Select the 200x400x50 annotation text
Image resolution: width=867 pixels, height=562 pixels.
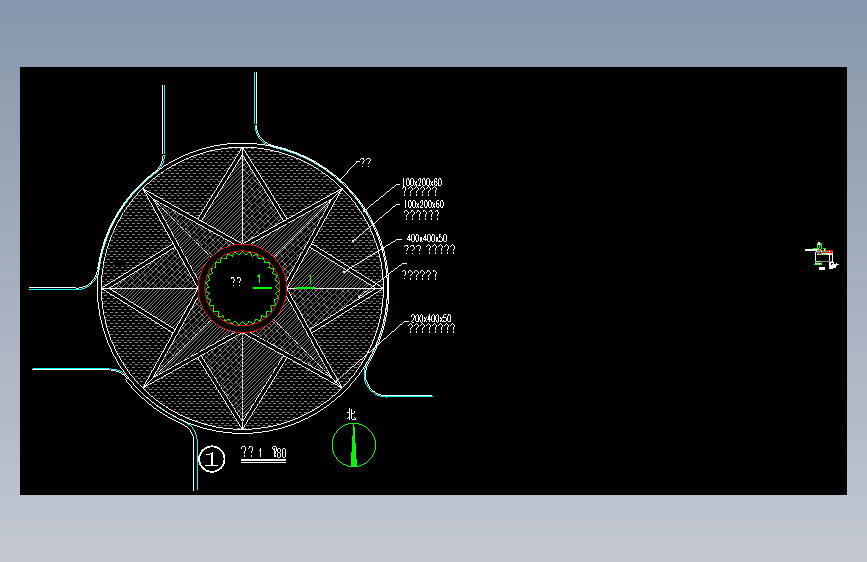tap(431, 319)
